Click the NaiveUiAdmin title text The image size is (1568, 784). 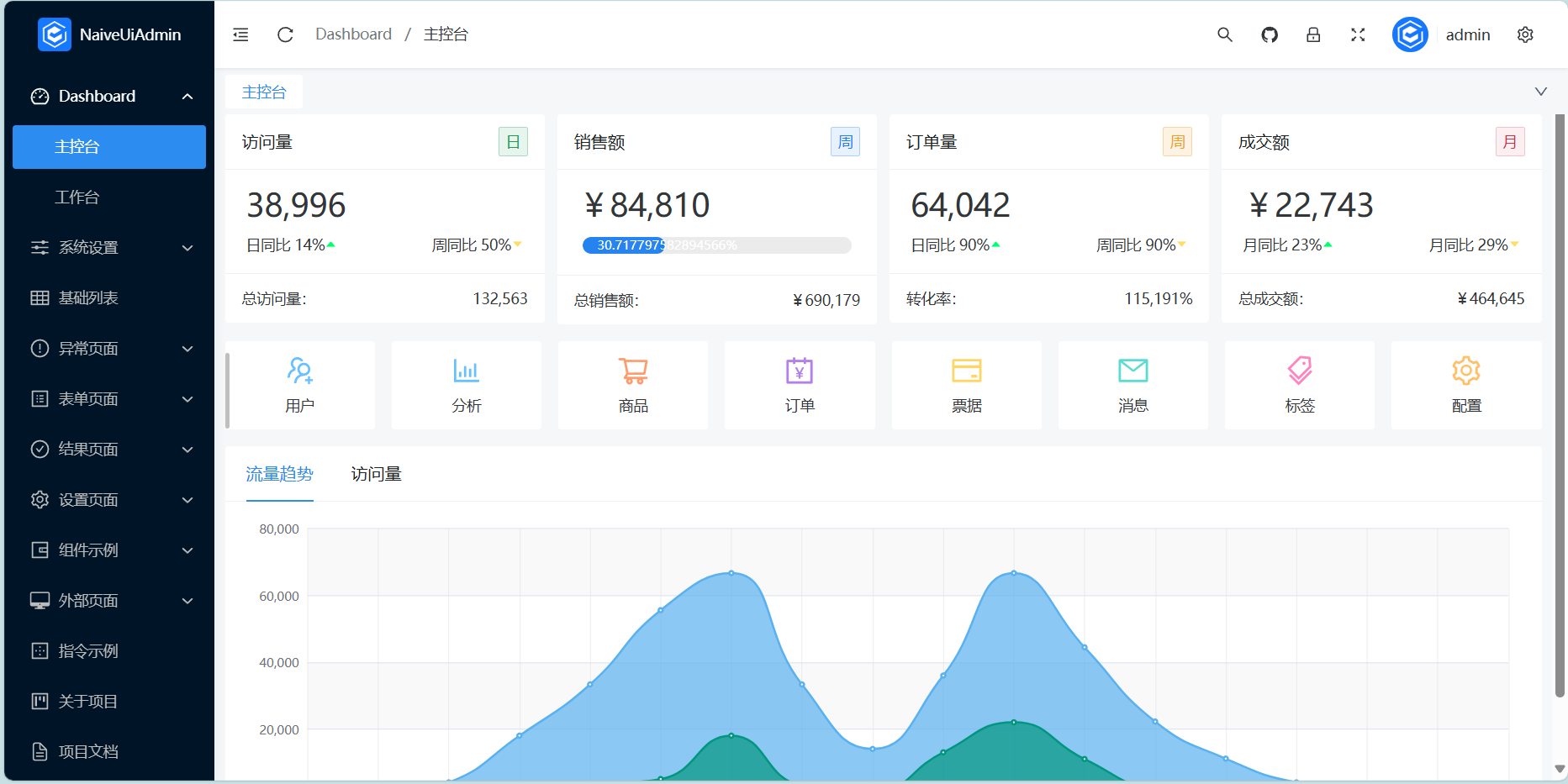tap(130, 34)
